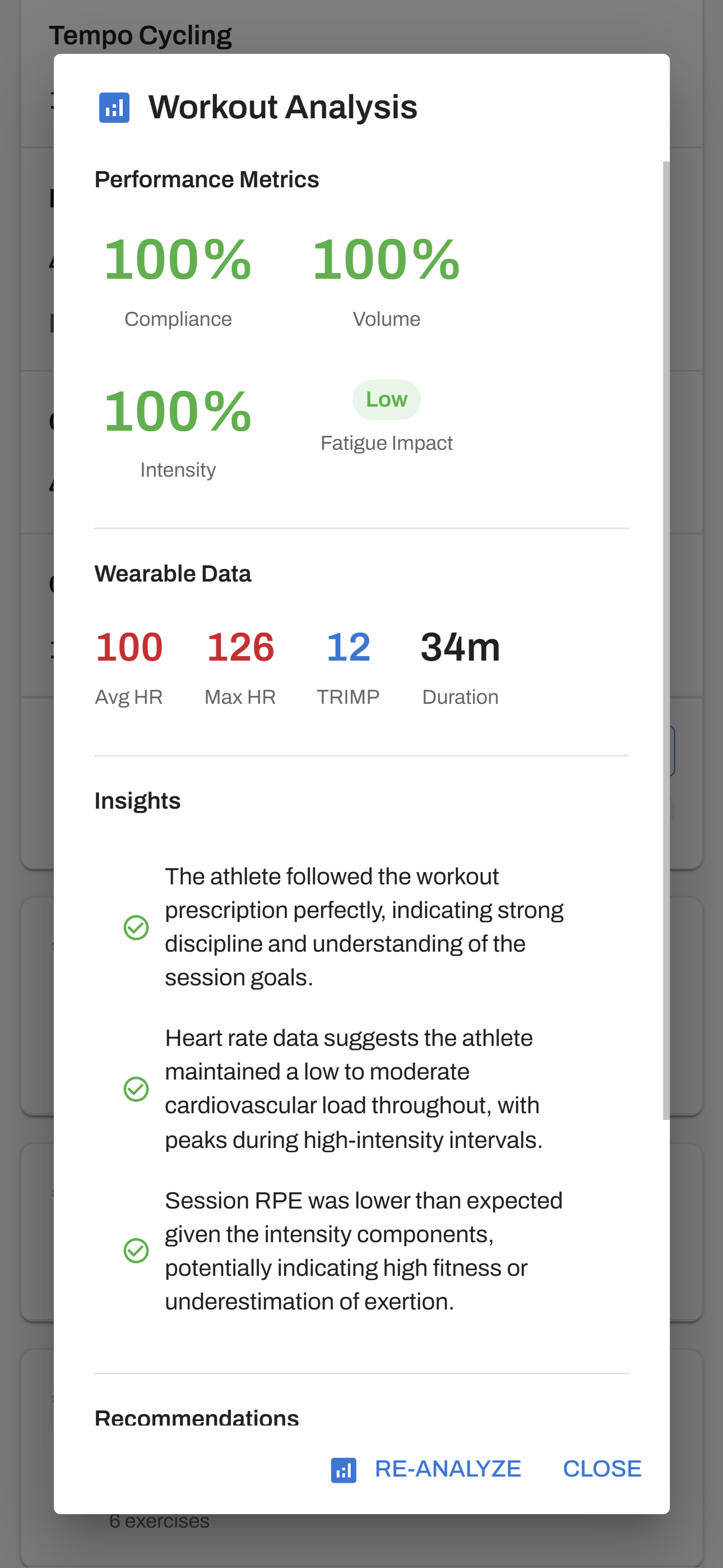Collapse the Insights section
Screen dimensions: 723x1568
pos(137,800)
